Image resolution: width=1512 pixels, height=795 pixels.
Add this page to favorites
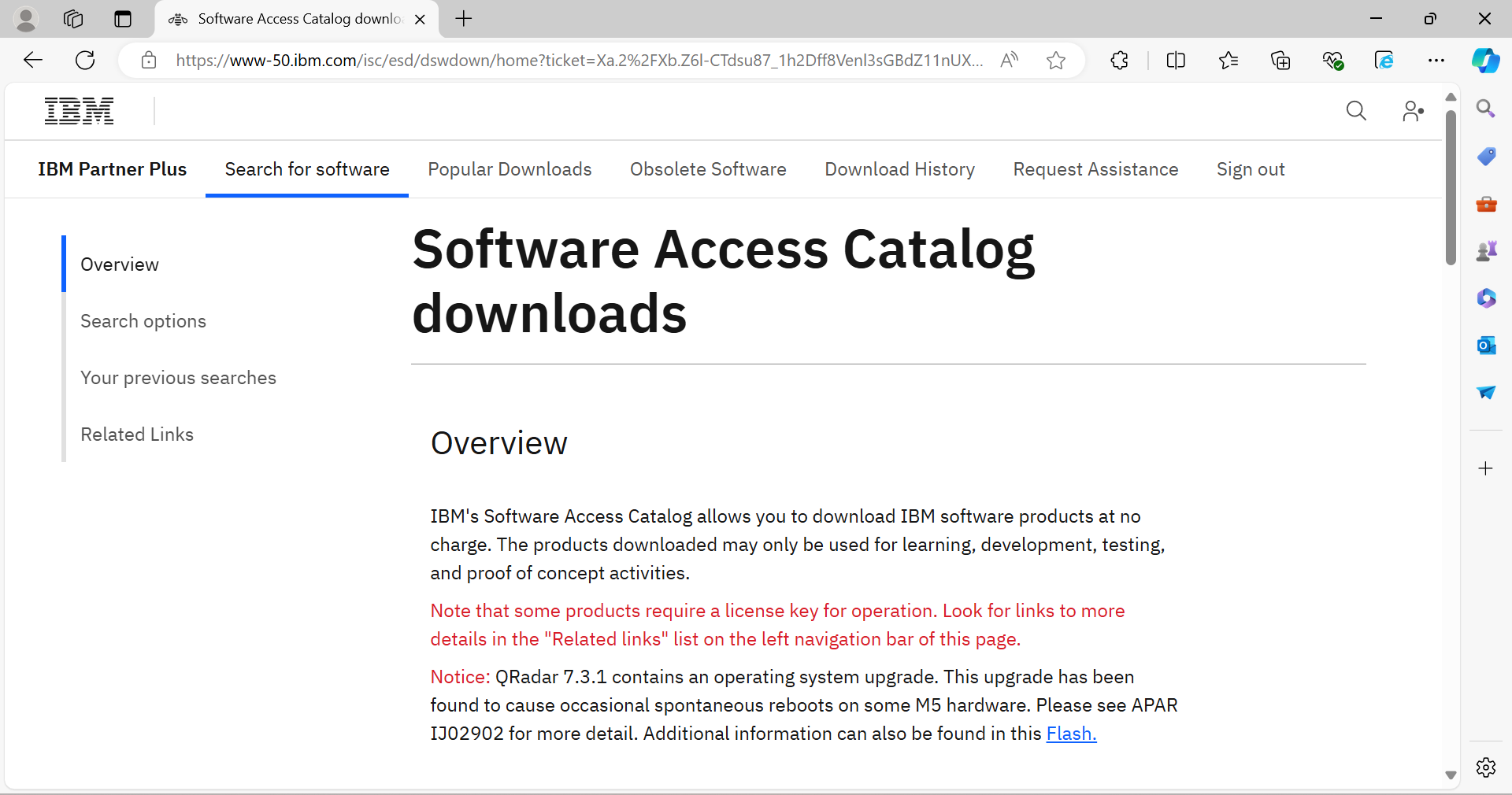1056,60
